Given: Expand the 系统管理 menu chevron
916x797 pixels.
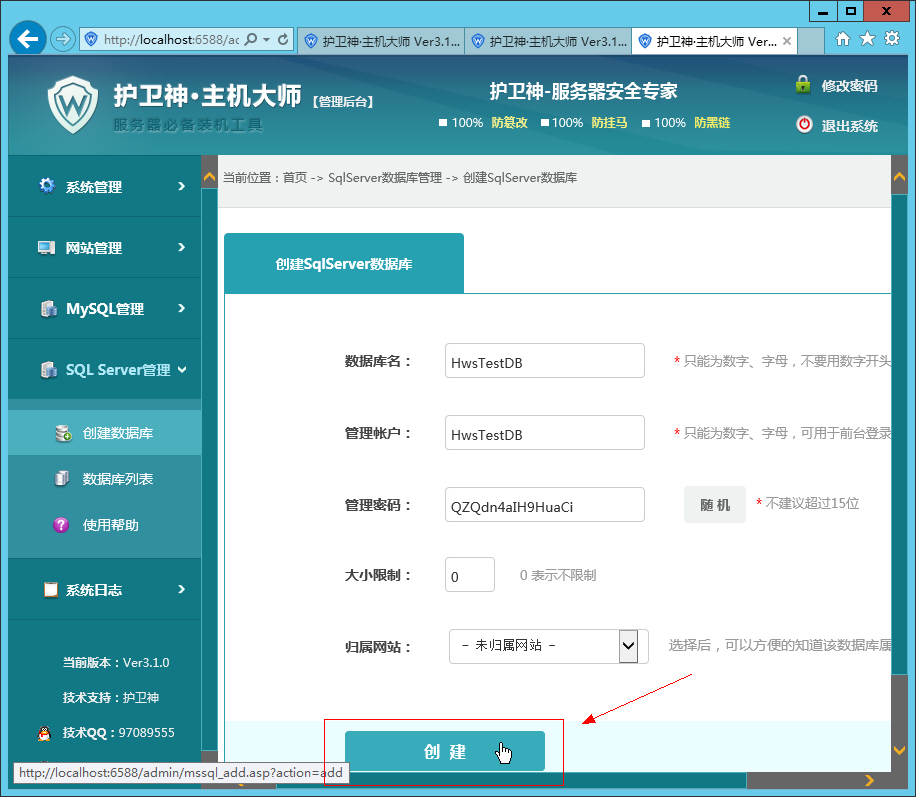Looking at the screenshot, I should pyautogui.click(x=182, y=186).
